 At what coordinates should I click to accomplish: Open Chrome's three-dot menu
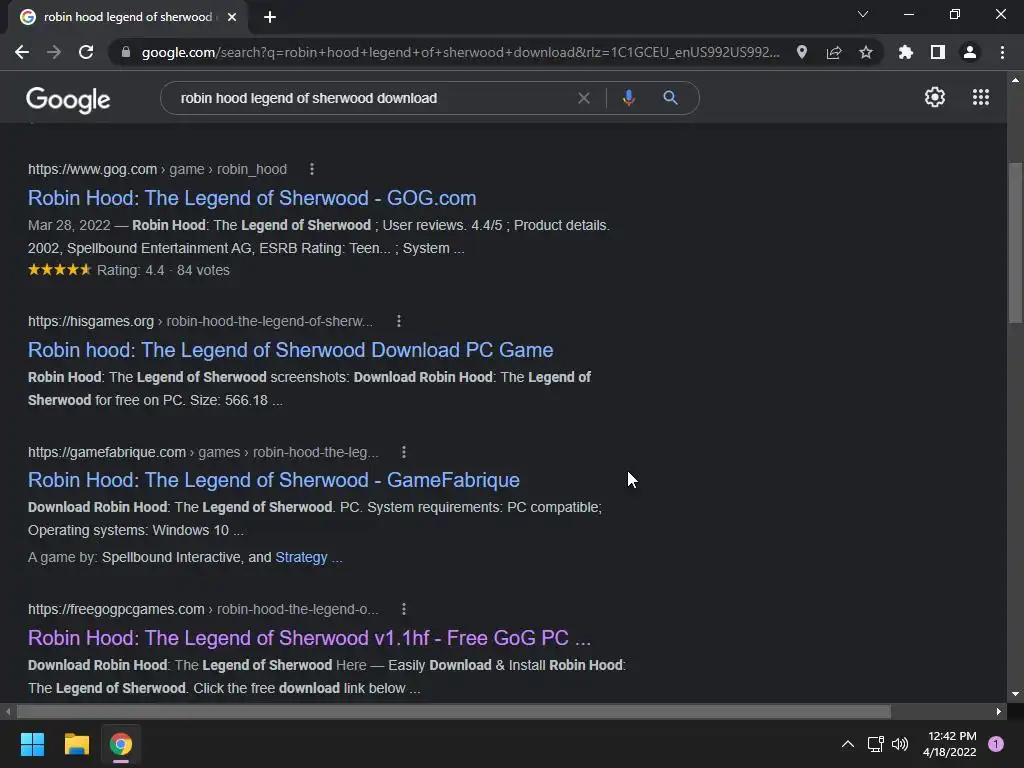[x=1002, y=52]
